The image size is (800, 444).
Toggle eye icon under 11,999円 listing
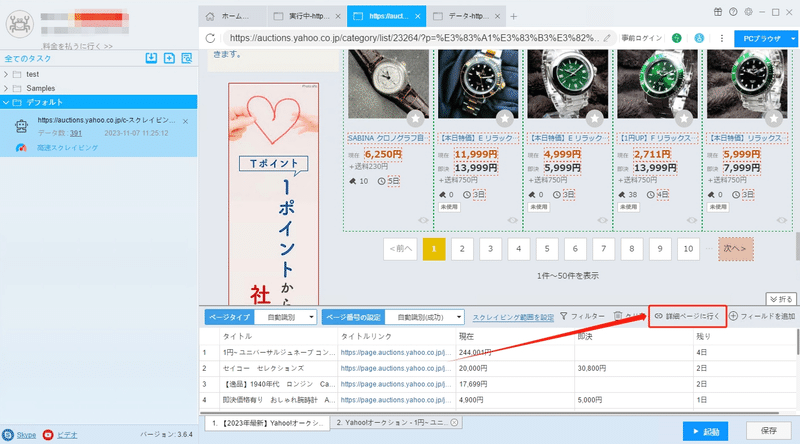click(x=513, y=220)
